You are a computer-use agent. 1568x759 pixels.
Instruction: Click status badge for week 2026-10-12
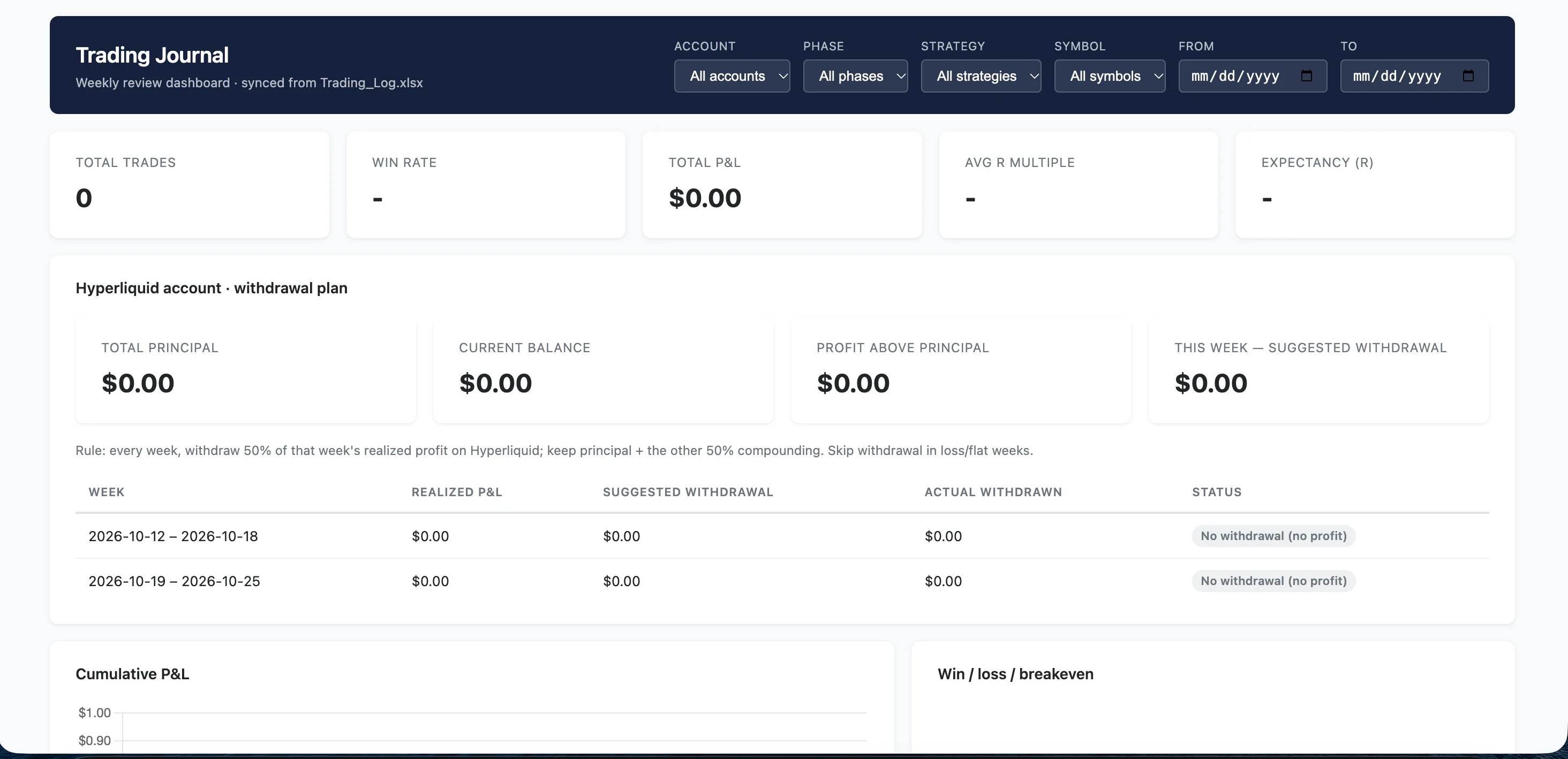pos(1273,536)
